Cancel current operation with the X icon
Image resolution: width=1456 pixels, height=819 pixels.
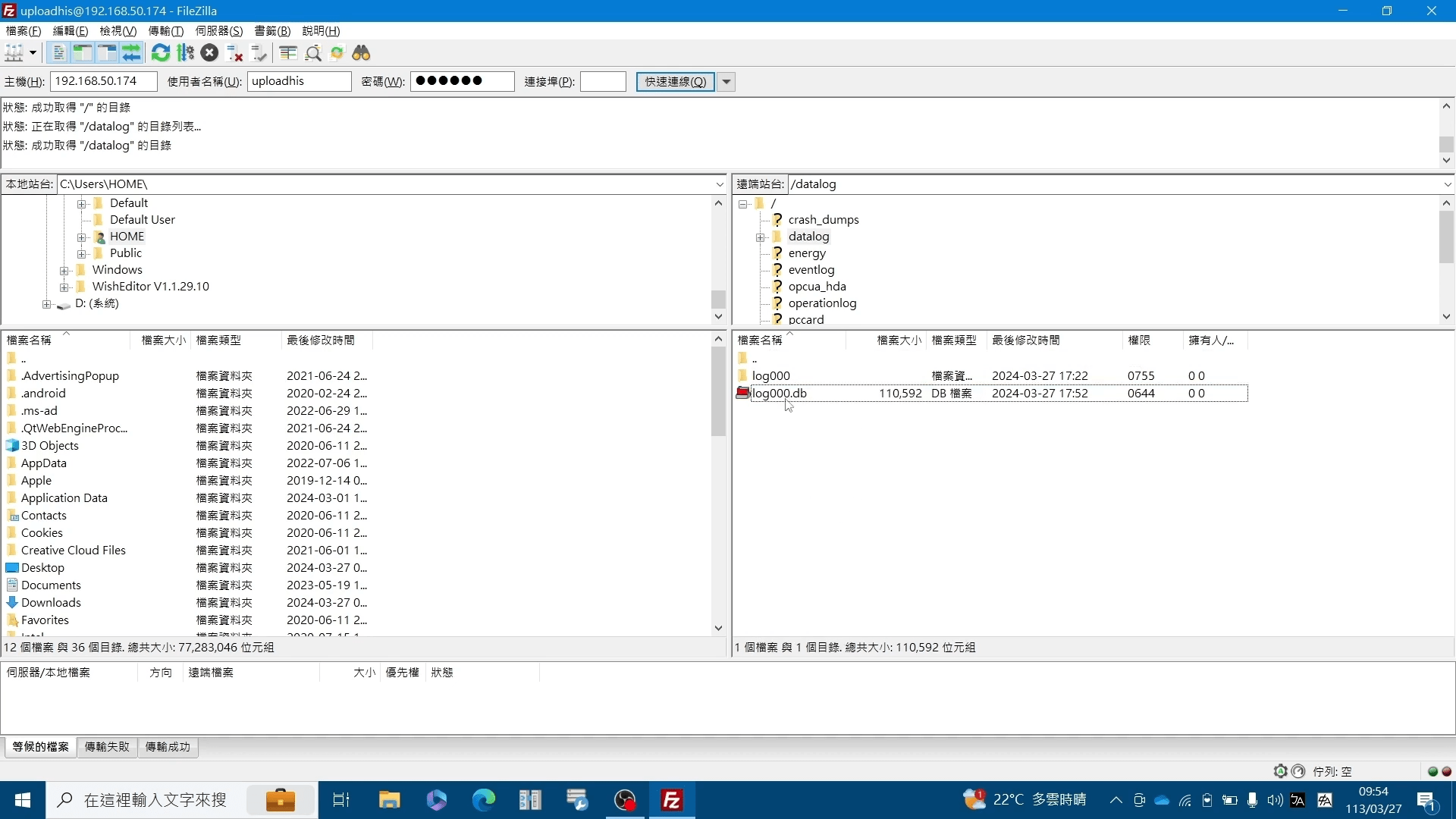coord(210,53)
